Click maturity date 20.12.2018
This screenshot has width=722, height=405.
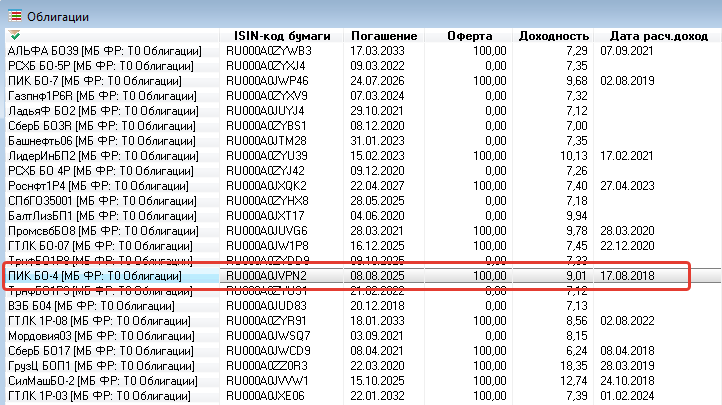click(x=377, y=306)
